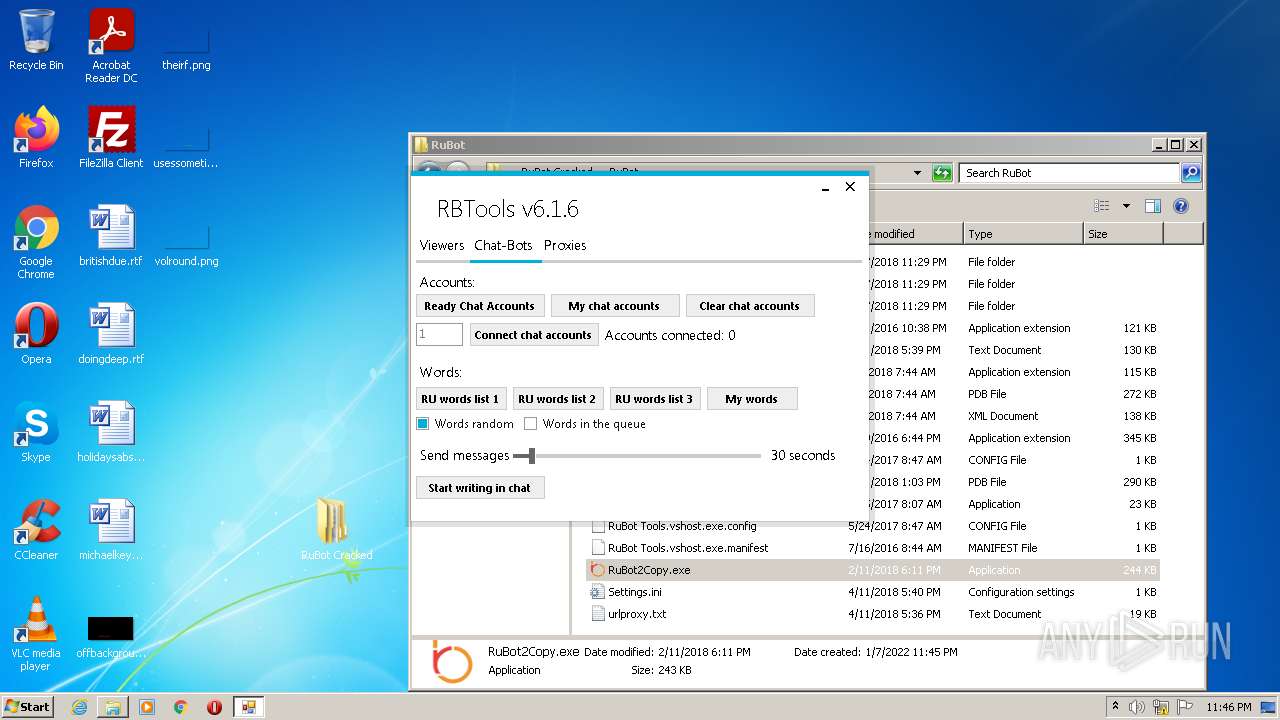
Task: Select the Google Chrome desktop icon
Action: 36,241
